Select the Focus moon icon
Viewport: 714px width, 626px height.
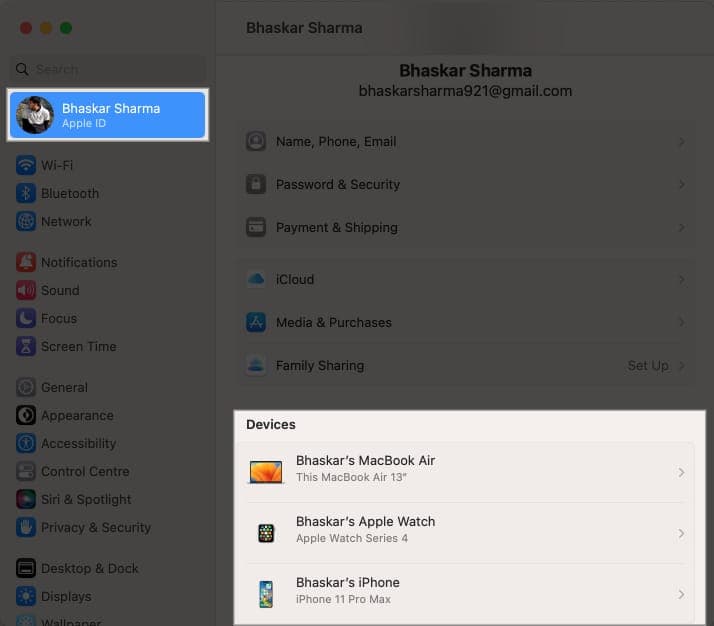click(x=26, y=318)
